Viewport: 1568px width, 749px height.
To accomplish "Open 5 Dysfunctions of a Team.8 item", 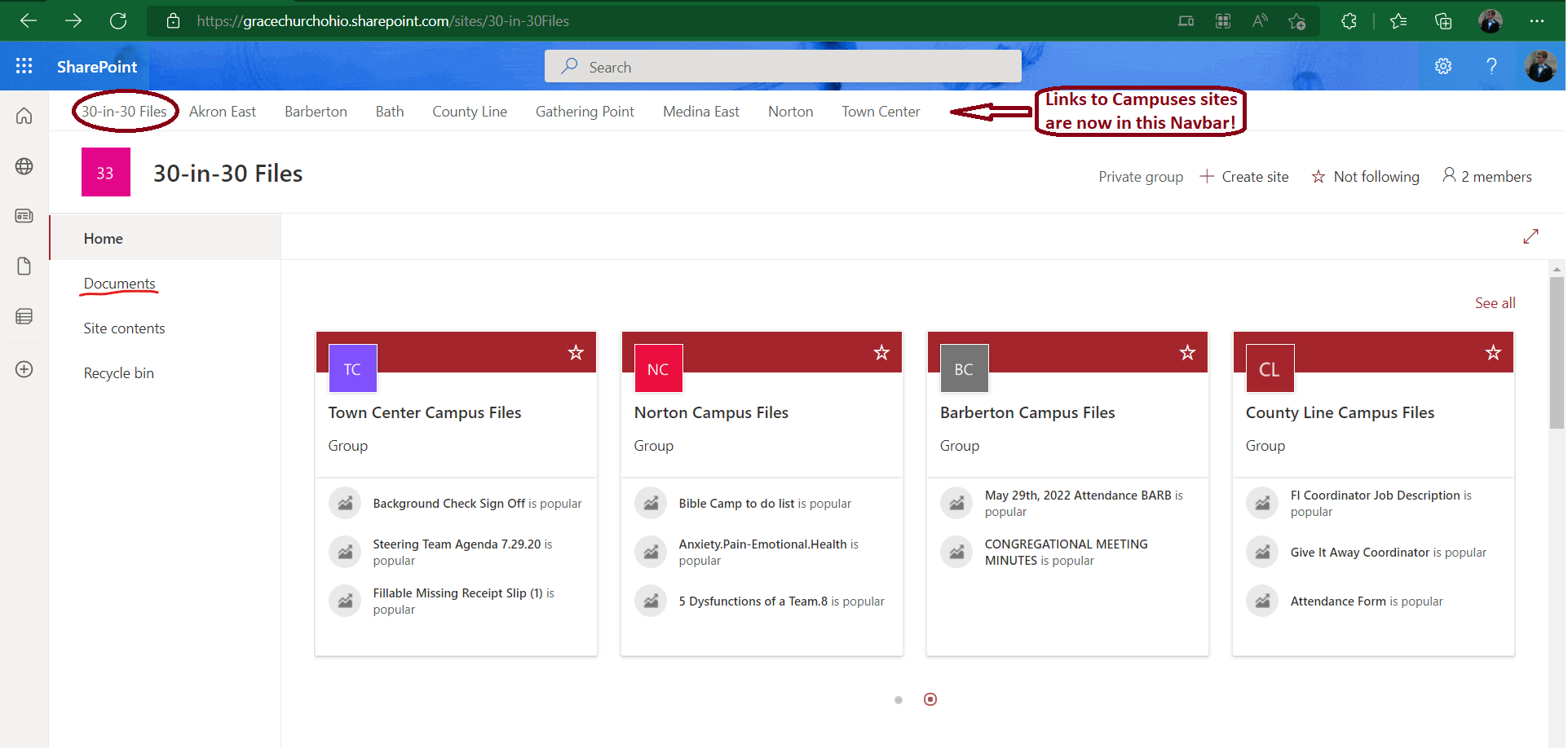I will (x=753, y=601).
